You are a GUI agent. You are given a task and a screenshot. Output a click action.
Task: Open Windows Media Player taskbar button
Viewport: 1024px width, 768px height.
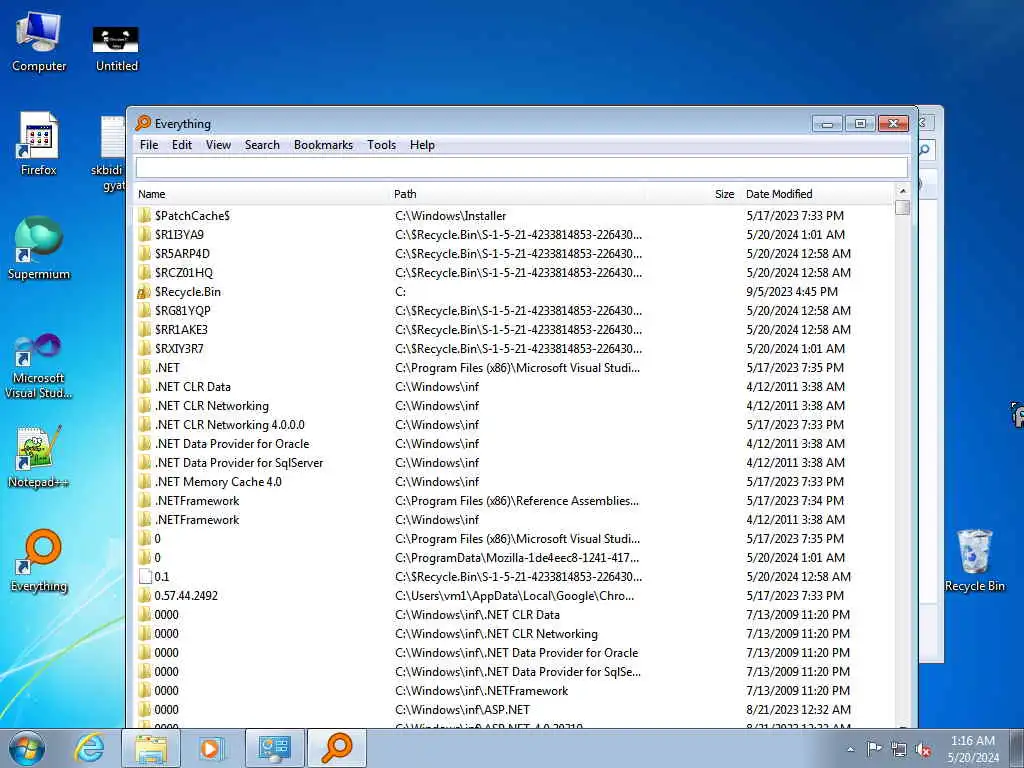tap(211, 748)
